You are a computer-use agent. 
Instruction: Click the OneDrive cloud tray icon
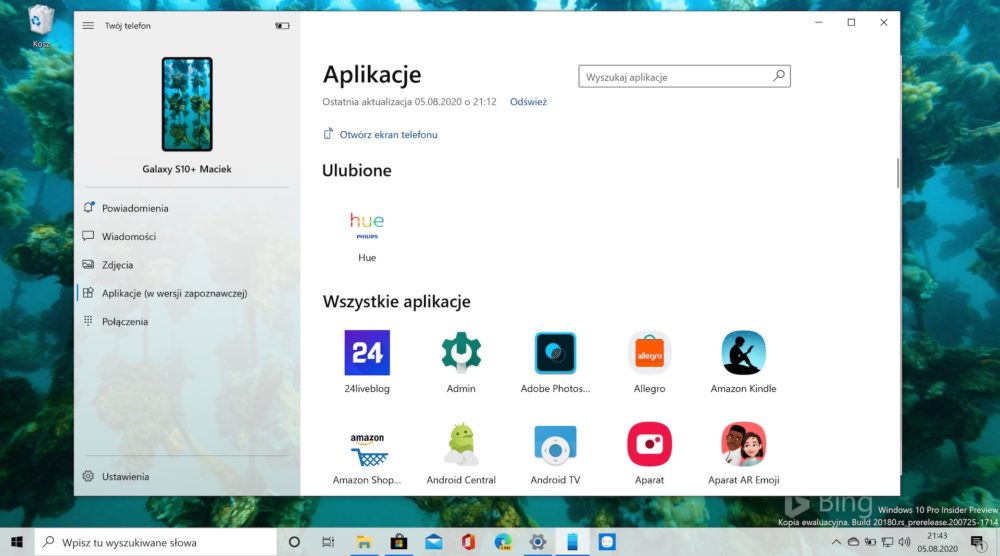click(x=853, y=542)
